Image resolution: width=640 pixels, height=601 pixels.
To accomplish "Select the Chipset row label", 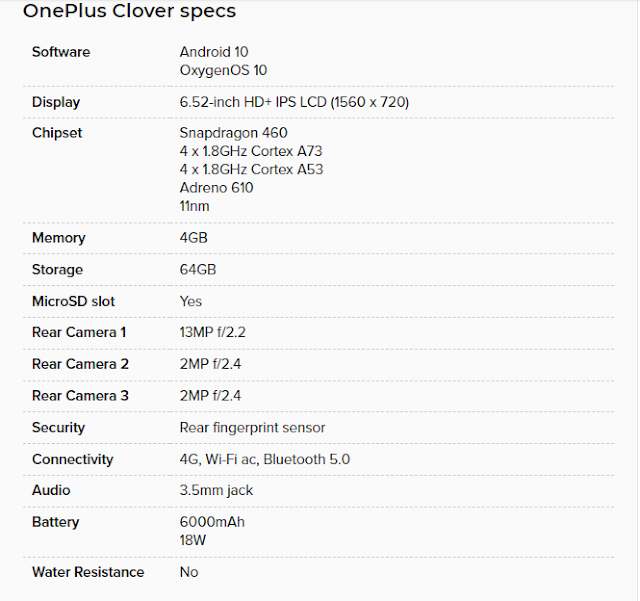I will point(57,133).
